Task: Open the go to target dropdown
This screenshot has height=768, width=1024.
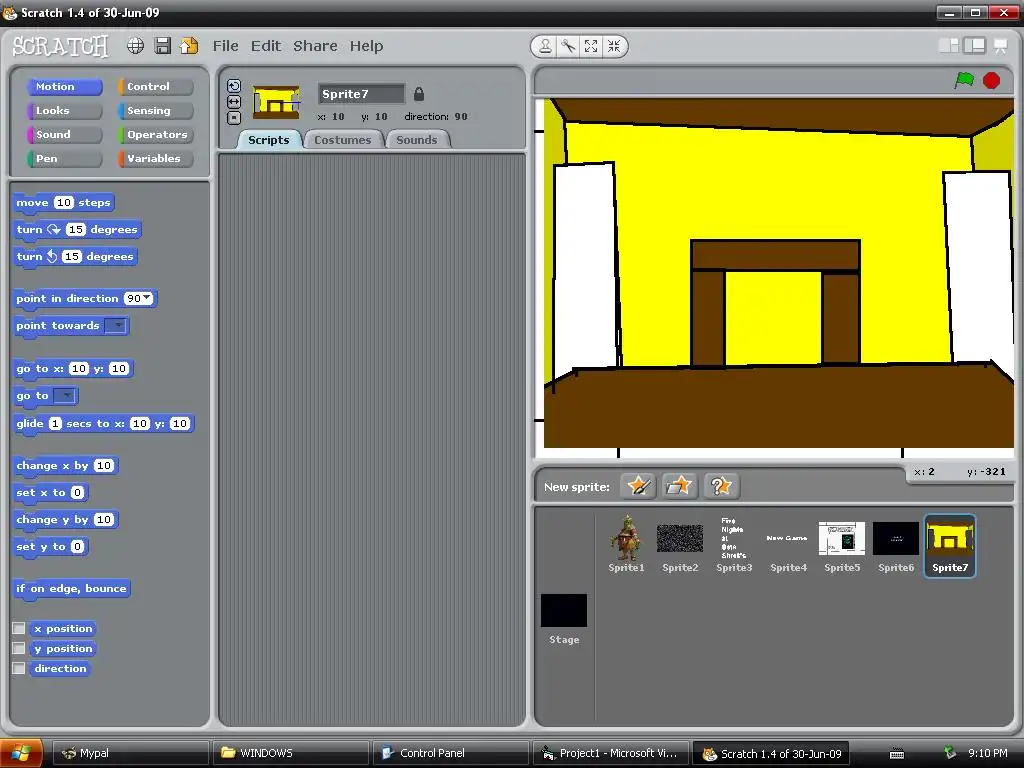Action: coord(64,395)
